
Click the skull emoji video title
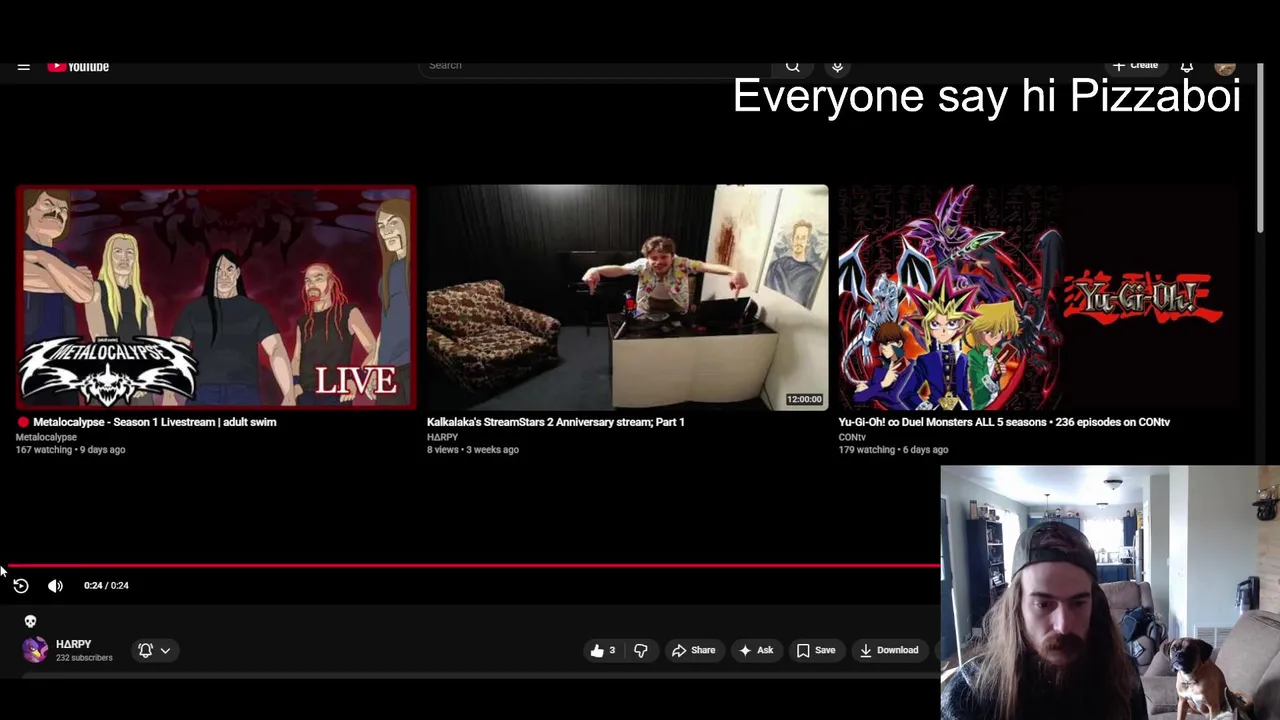[30, 621]
